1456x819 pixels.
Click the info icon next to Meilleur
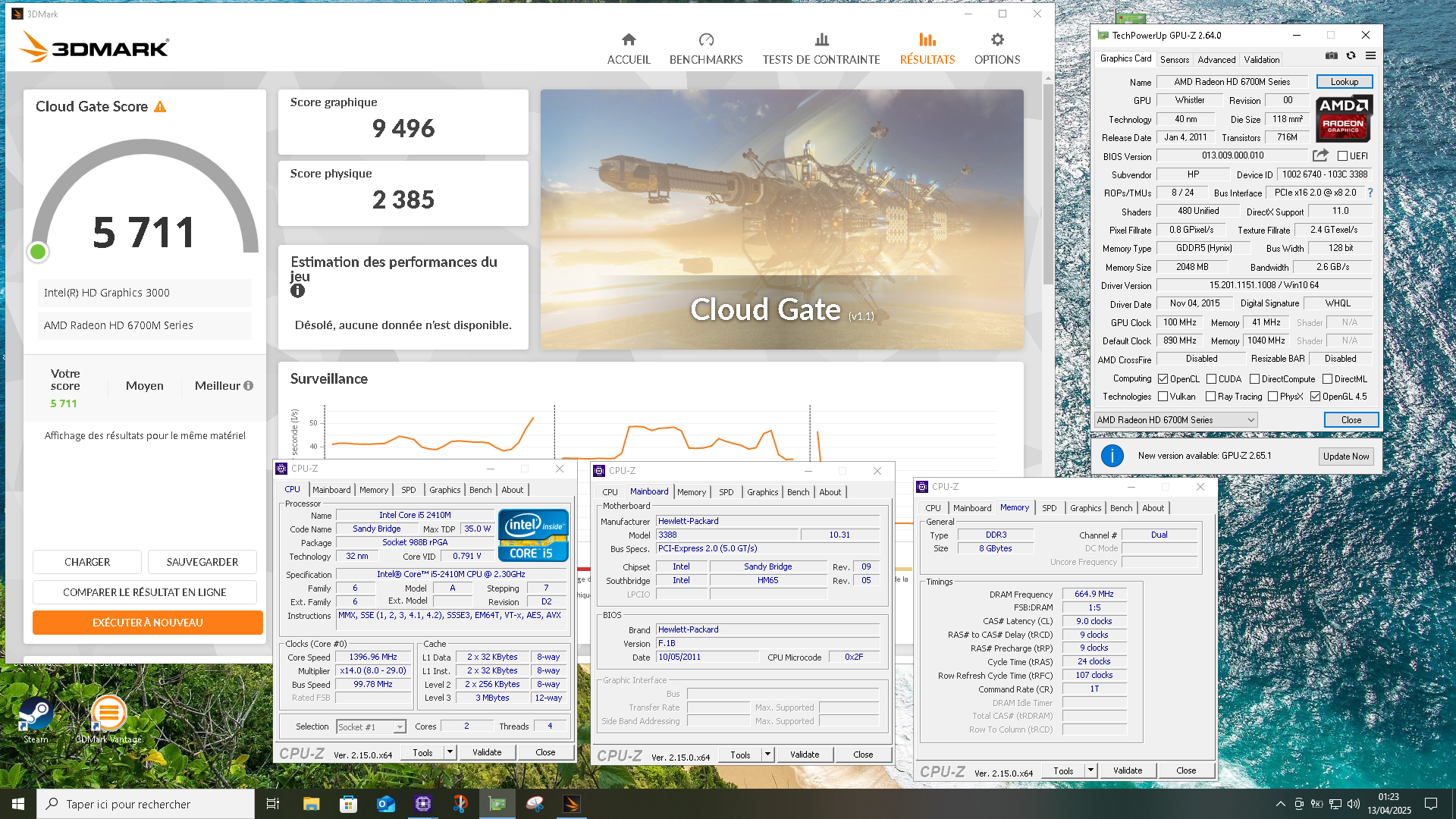pos(248,386)
